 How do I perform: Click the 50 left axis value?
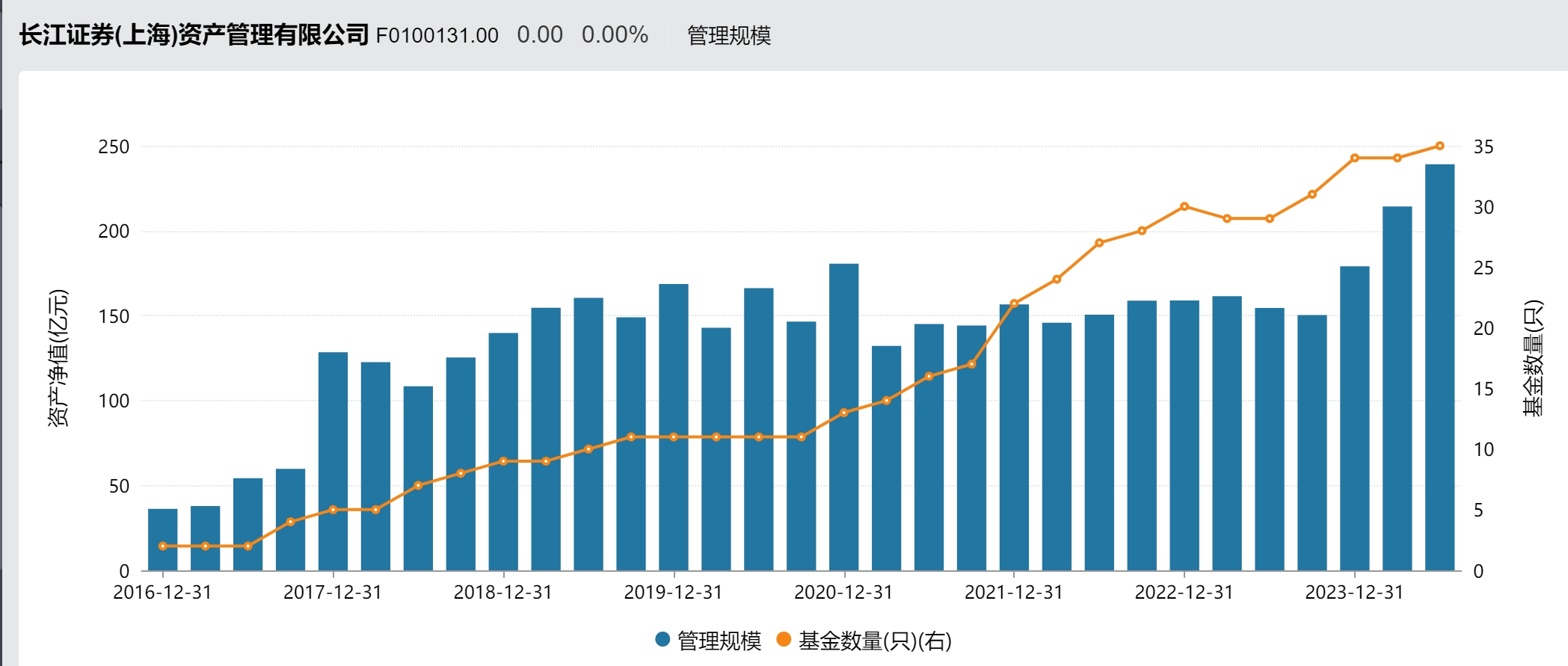(x=119, y=486)
